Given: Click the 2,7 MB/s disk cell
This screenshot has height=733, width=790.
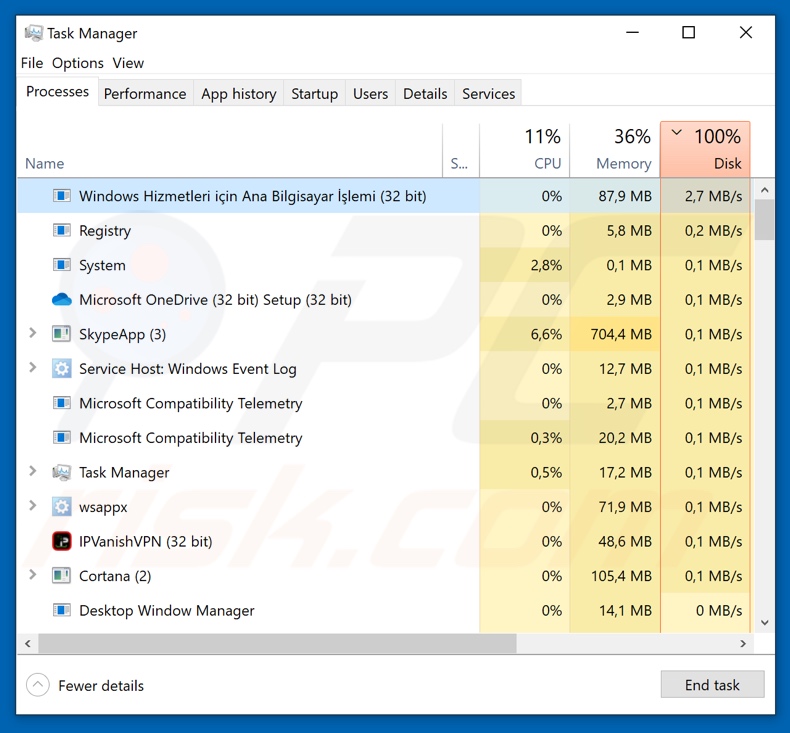Looking at the screenshot, I should tap(705, 195).
